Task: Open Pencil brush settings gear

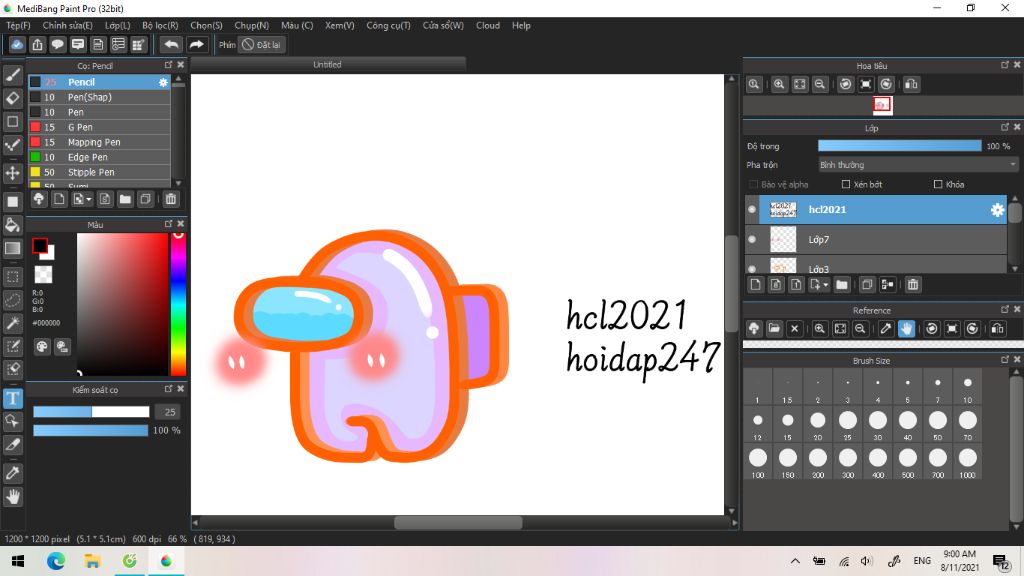Action: [163, 82]
